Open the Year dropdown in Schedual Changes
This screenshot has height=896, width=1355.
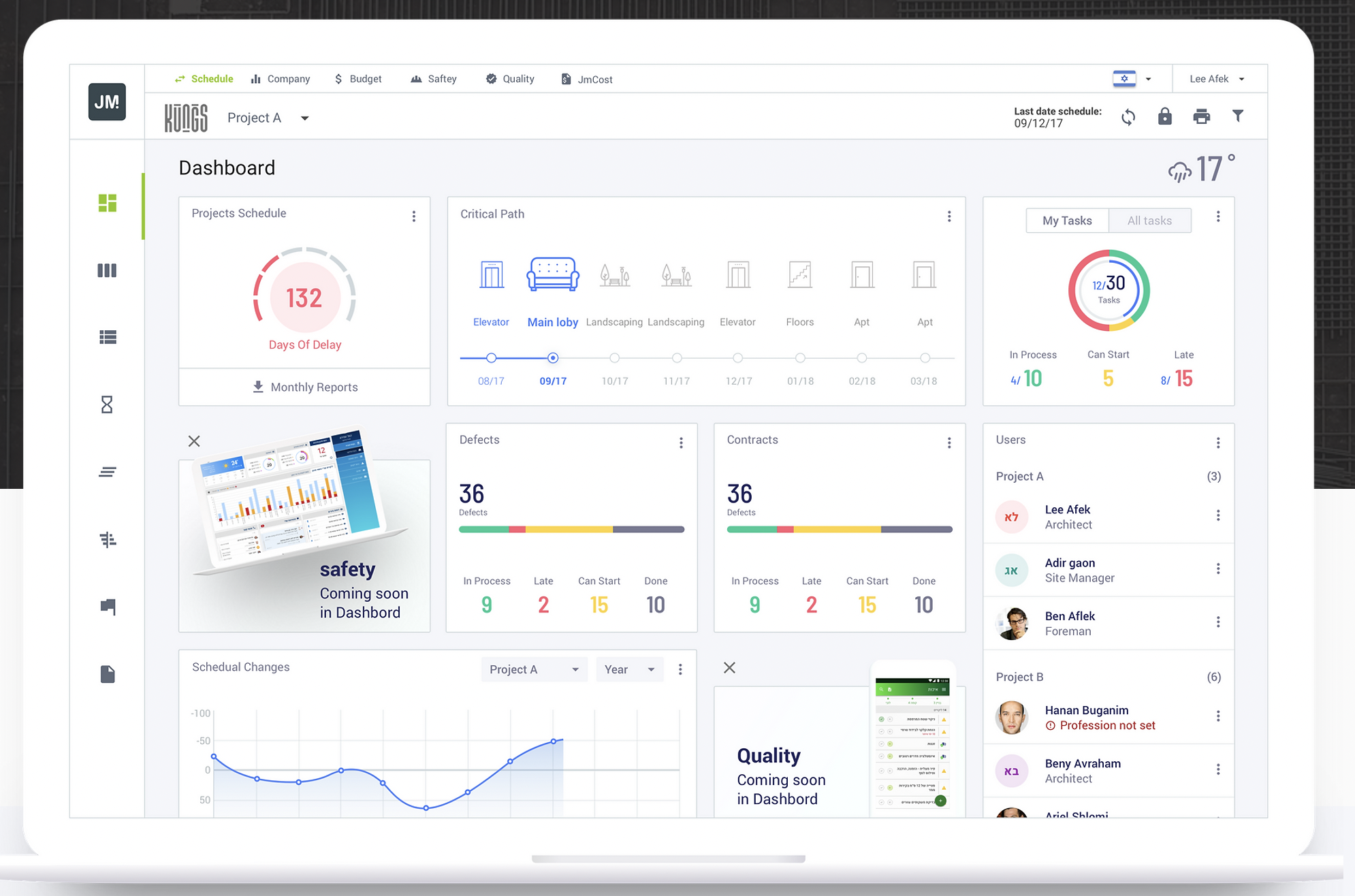click(629, 669)
